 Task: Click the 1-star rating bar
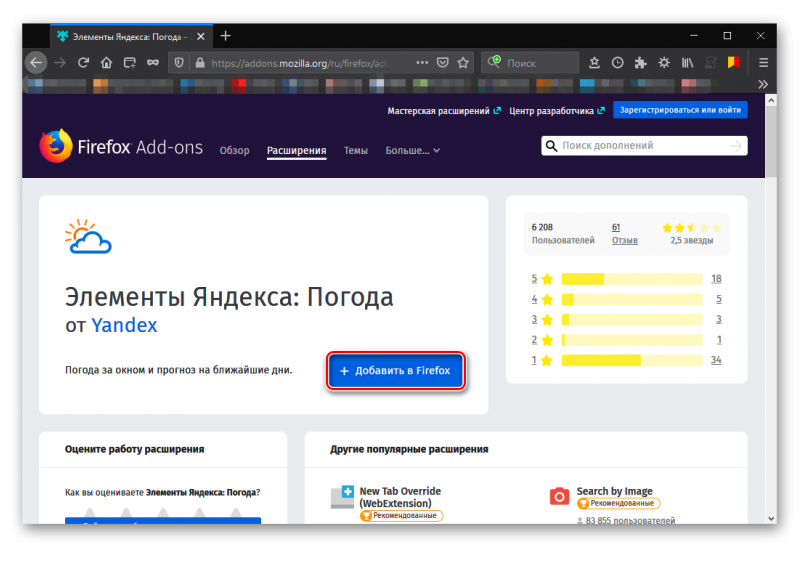[632, 360]
